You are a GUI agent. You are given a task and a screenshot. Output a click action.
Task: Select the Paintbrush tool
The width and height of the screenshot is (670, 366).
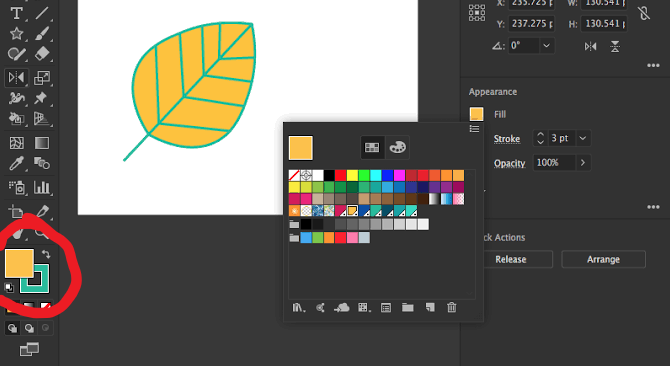(x=41, y=33)
